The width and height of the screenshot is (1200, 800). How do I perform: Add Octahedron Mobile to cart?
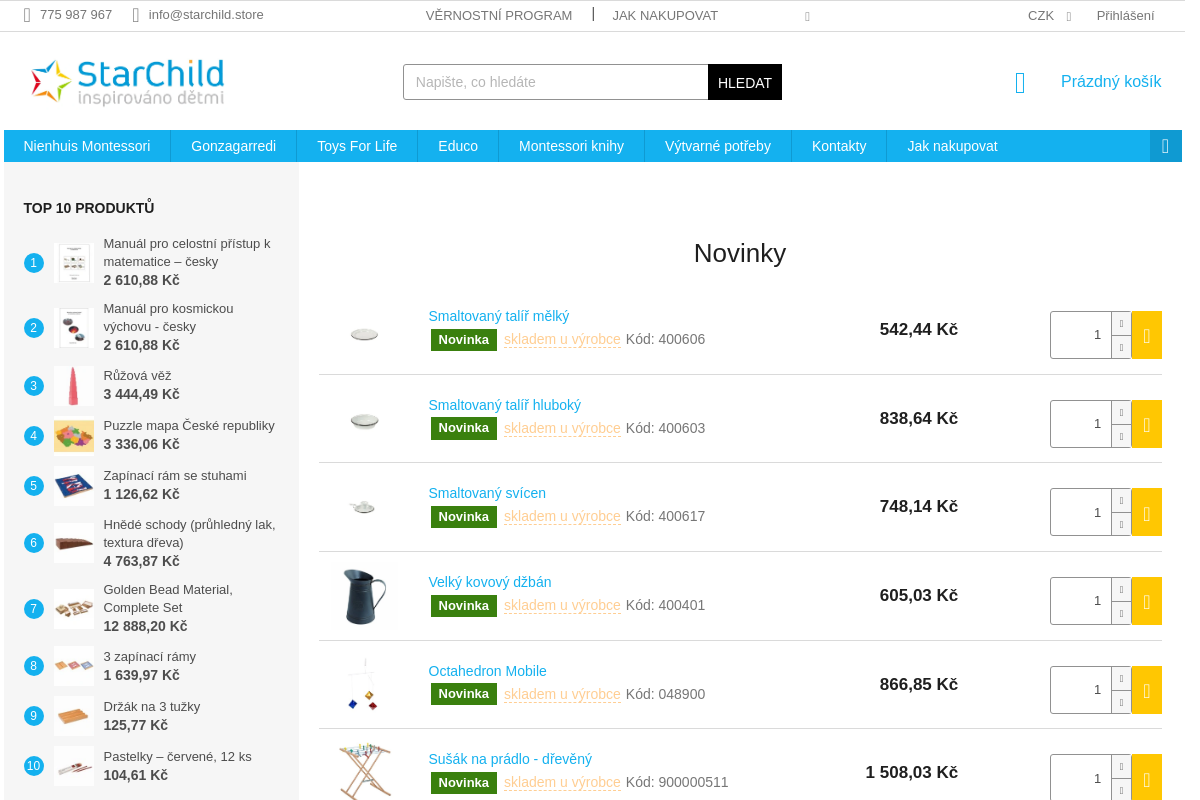coord(1146,690)
